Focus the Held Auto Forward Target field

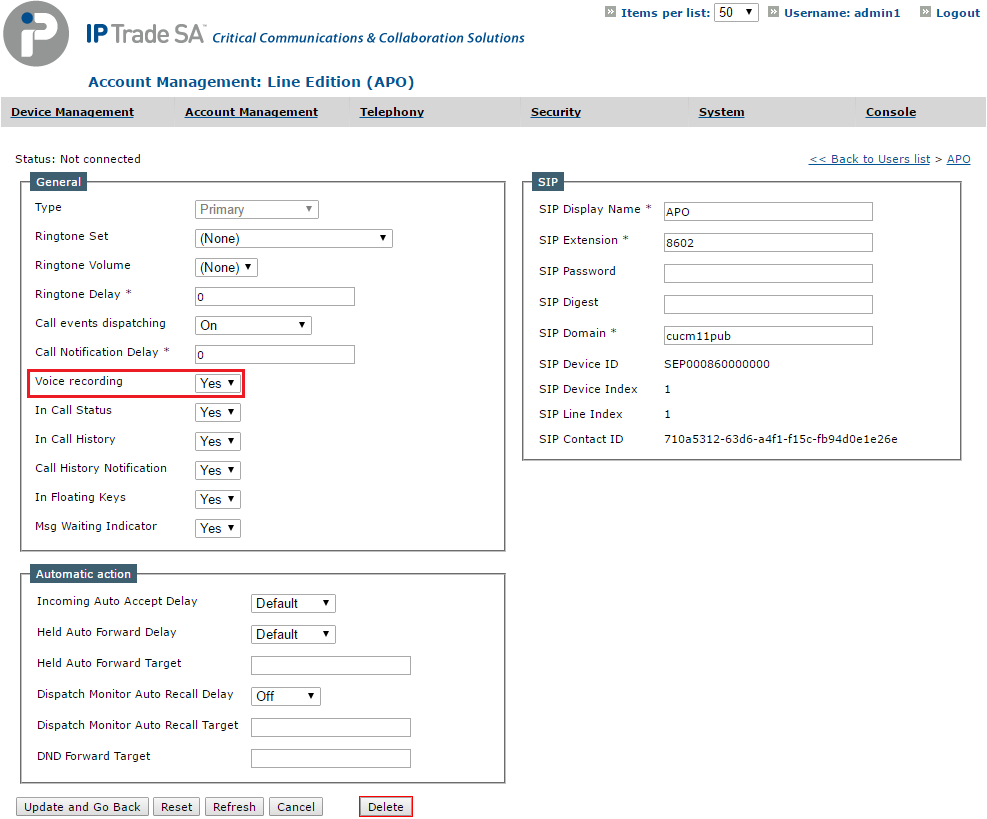coord(331,665)
